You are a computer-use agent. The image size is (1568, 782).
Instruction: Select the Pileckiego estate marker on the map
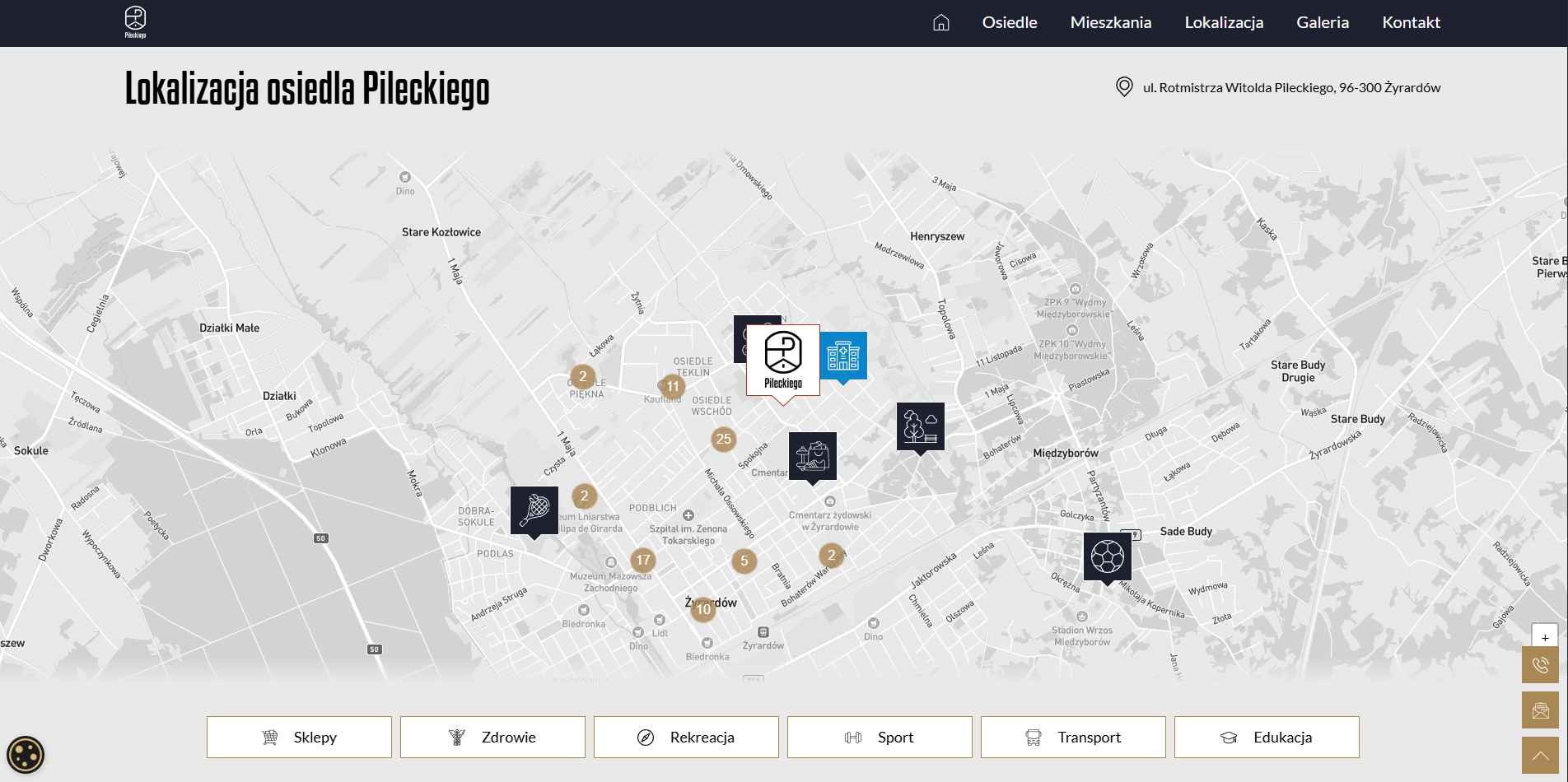(x=782, y=361)
